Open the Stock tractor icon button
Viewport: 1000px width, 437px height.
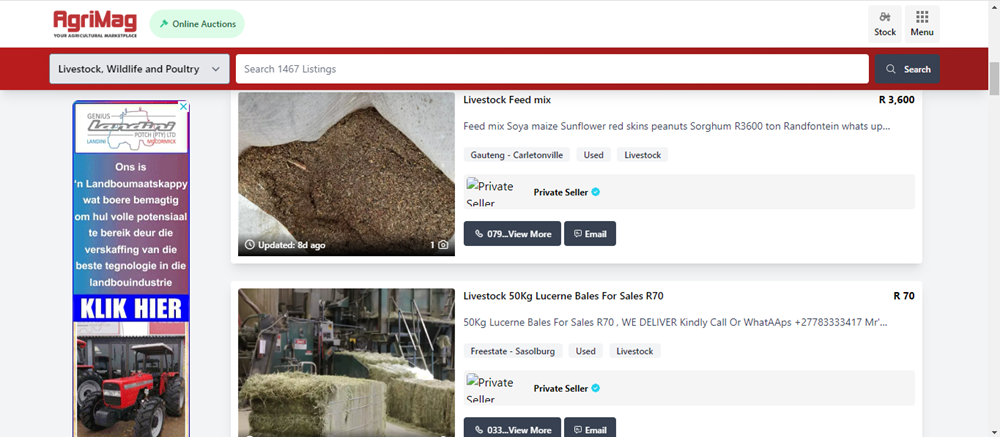[885, 24]
